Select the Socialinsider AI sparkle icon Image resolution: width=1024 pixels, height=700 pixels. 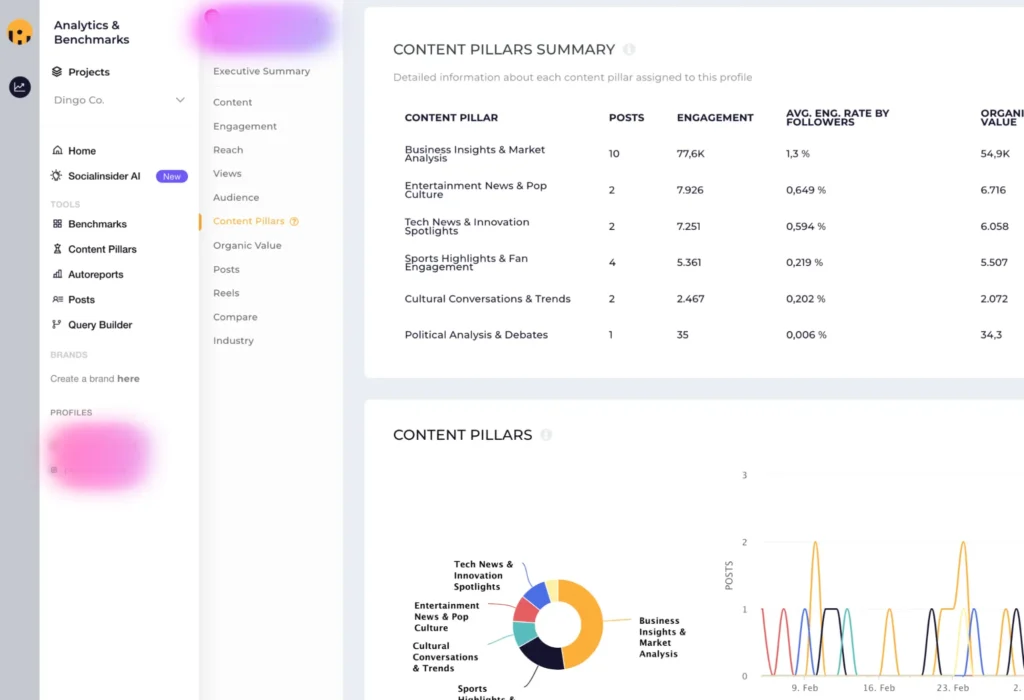[x=58, y=175]
